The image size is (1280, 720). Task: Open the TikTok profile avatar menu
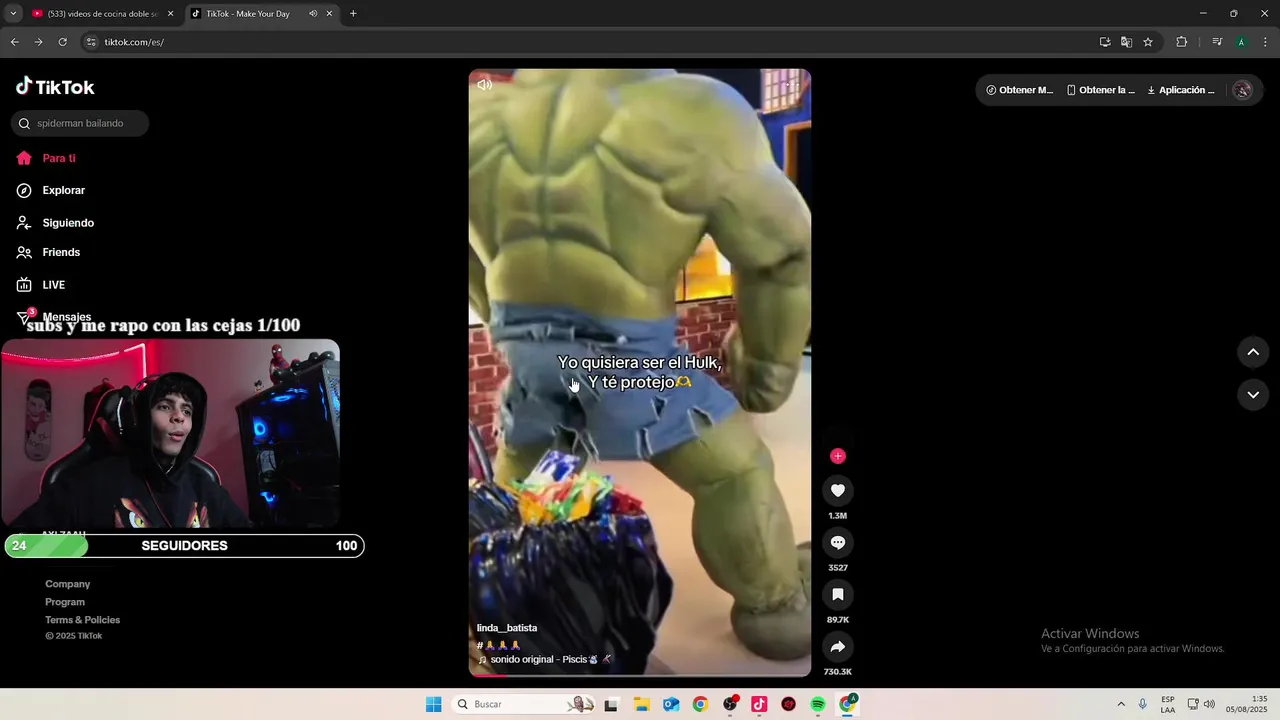[x=1242, y=90]
